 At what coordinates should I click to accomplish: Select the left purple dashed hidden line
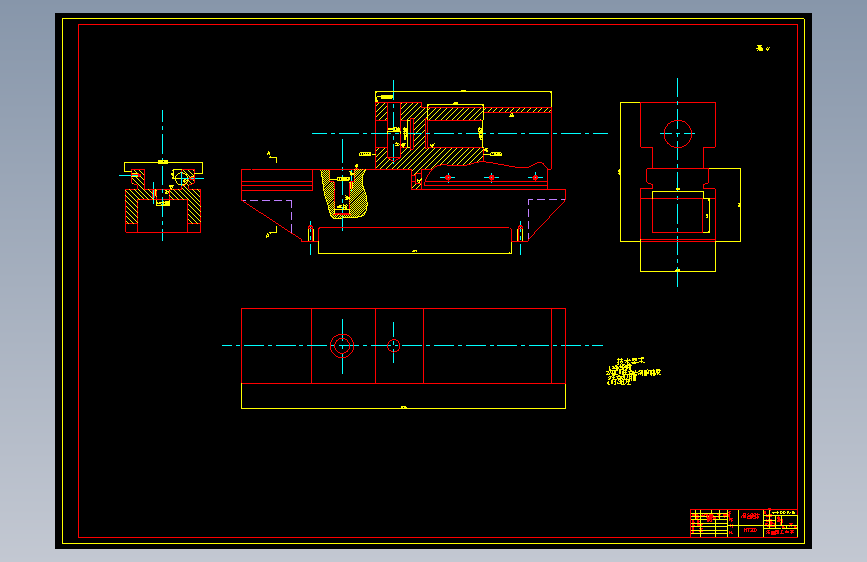click(268, 216)
